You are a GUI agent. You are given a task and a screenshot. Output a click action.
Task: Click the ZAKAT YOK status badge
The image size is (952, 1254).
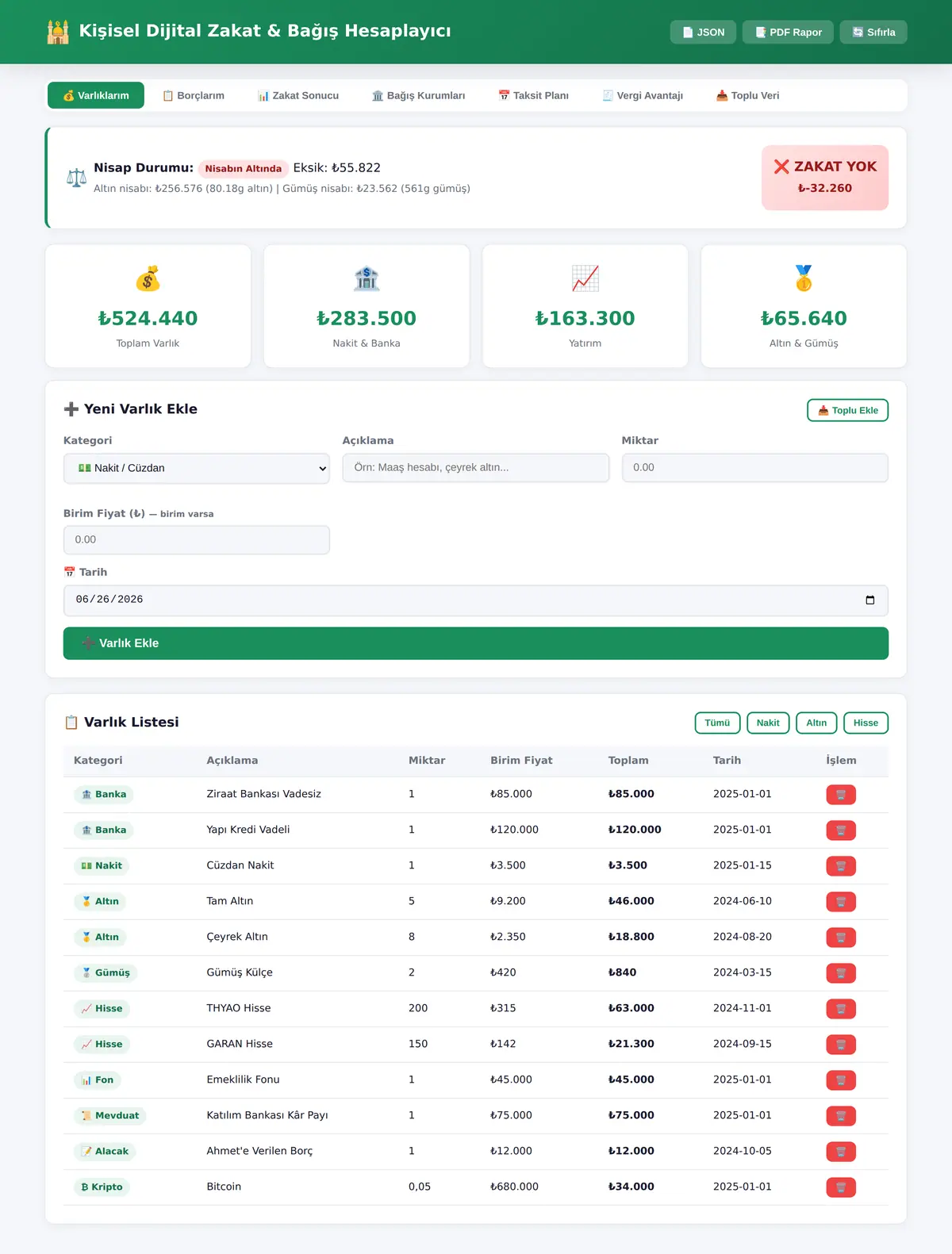pos(825,178)
